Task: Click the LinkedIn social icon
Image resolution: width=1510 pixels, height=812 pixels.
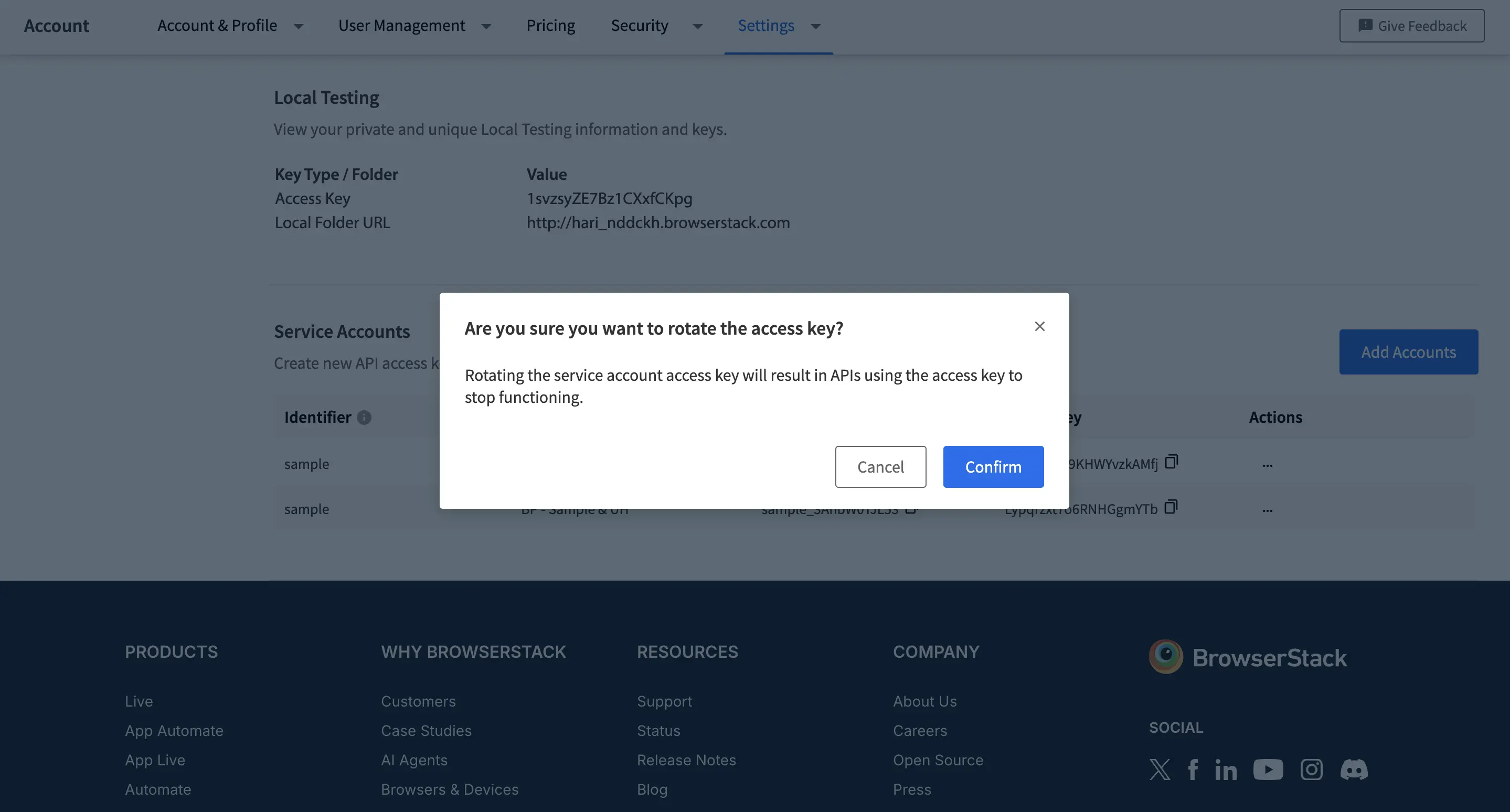Action: click(x=1226, y=769)
